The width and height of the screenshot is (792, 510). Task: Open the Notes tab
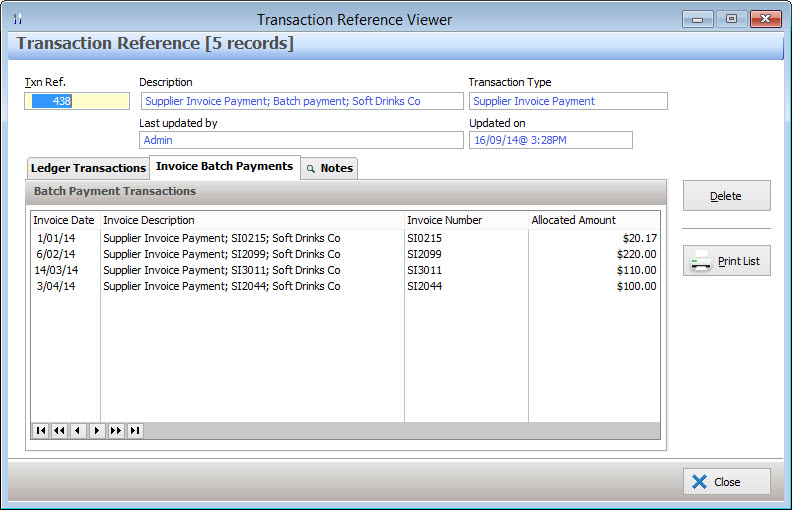tap(330, 168)
